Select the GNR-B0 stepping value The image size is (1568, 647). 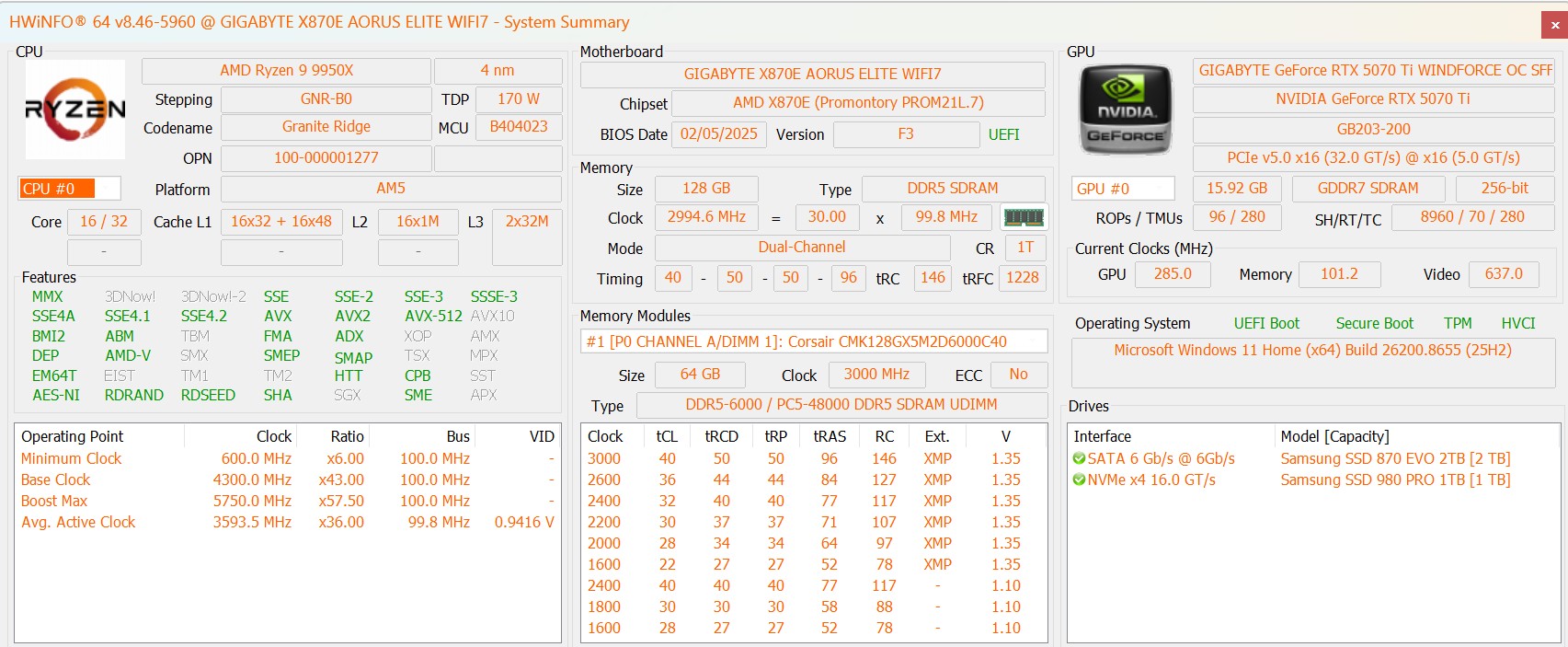click(x=326, y=99)
